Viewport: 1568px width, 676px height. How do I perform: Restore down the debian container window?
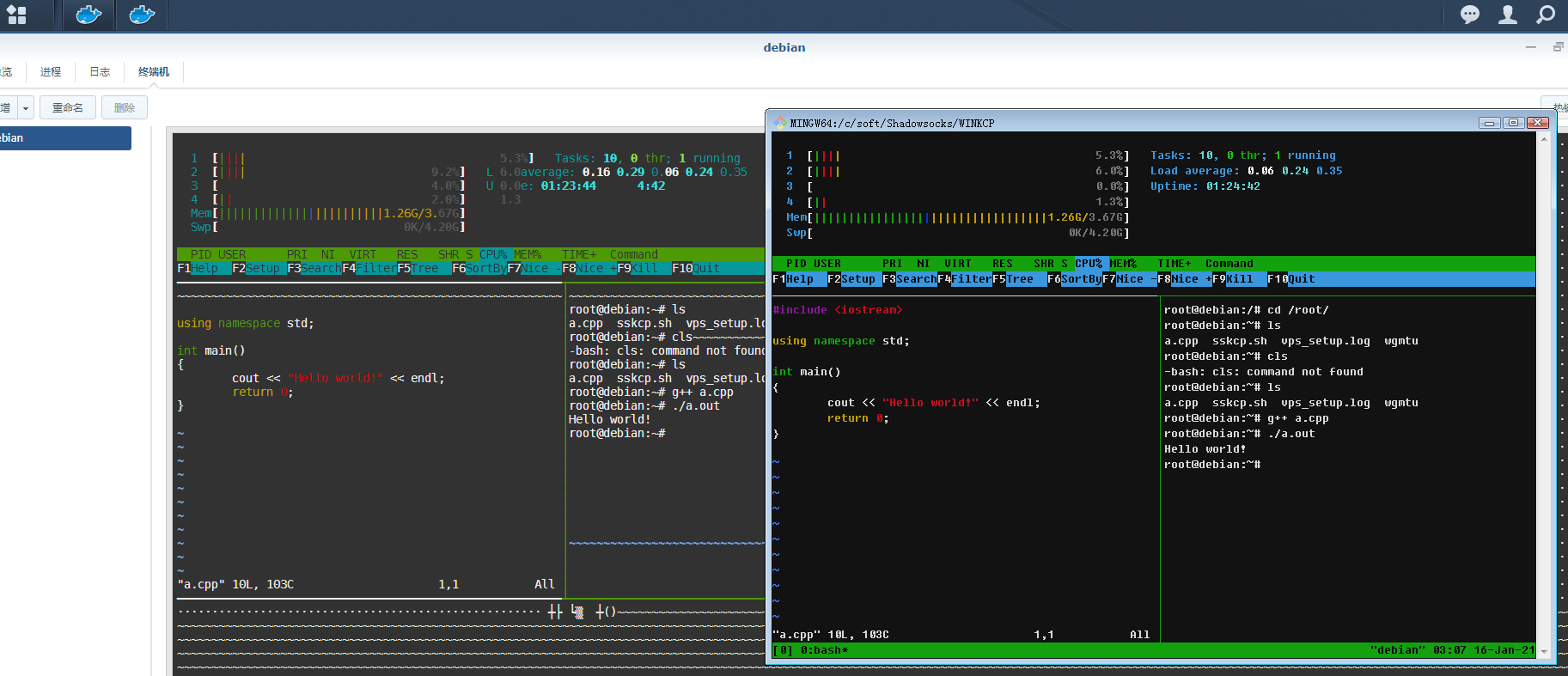click(1558, 47)
